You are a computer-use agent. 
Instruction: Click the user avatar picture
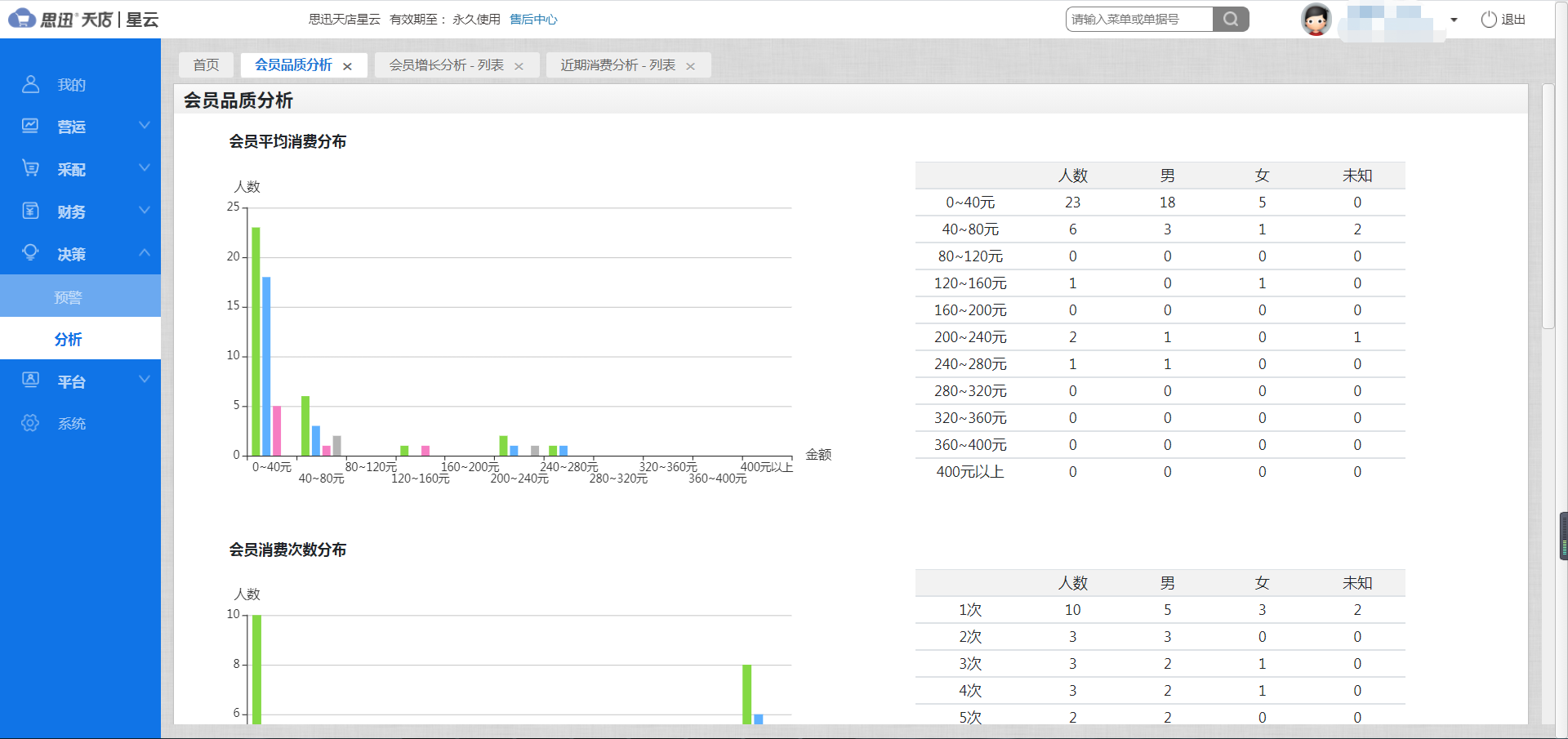coord(1316,20)
